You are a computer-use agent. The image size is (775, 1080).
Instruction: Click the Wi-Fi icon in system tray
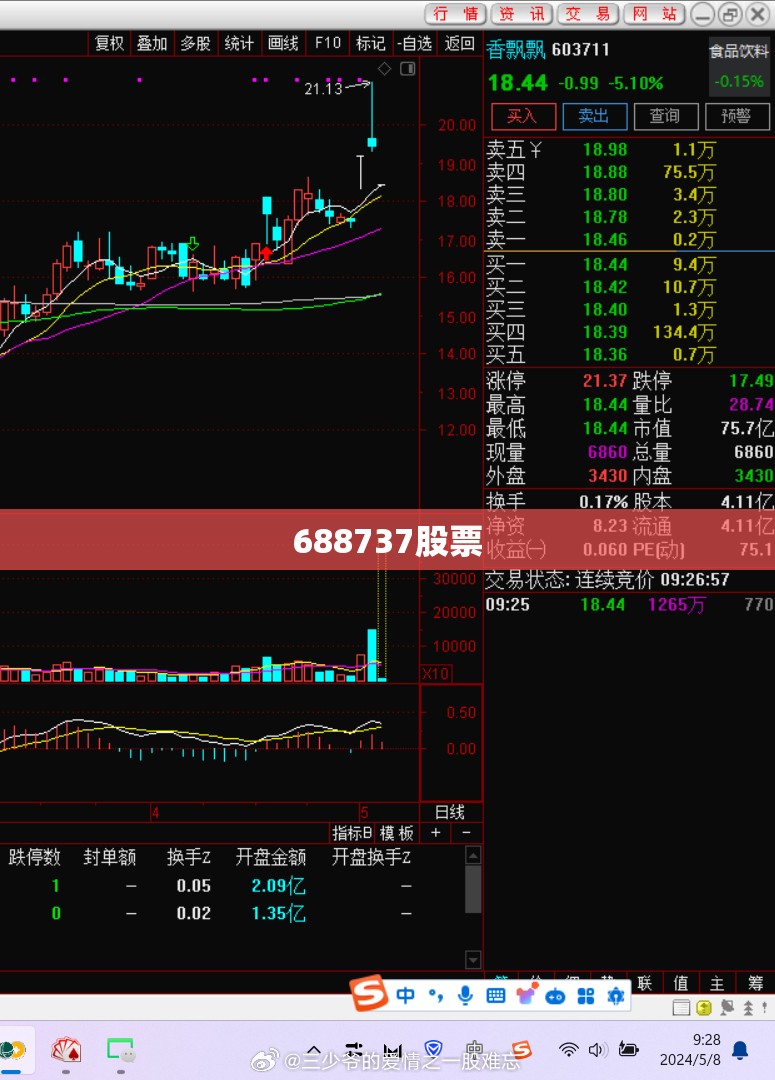coord(568,1050)
